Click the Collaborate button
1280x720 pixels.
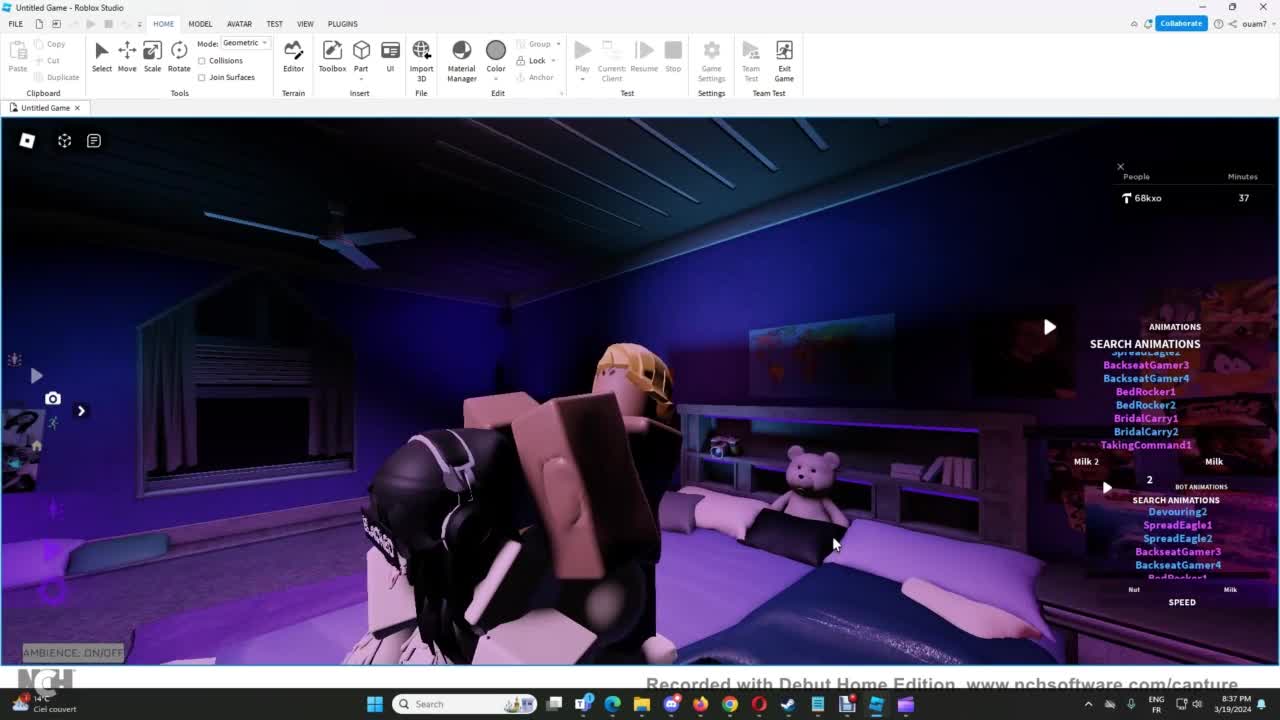(x=1180, y=23)
